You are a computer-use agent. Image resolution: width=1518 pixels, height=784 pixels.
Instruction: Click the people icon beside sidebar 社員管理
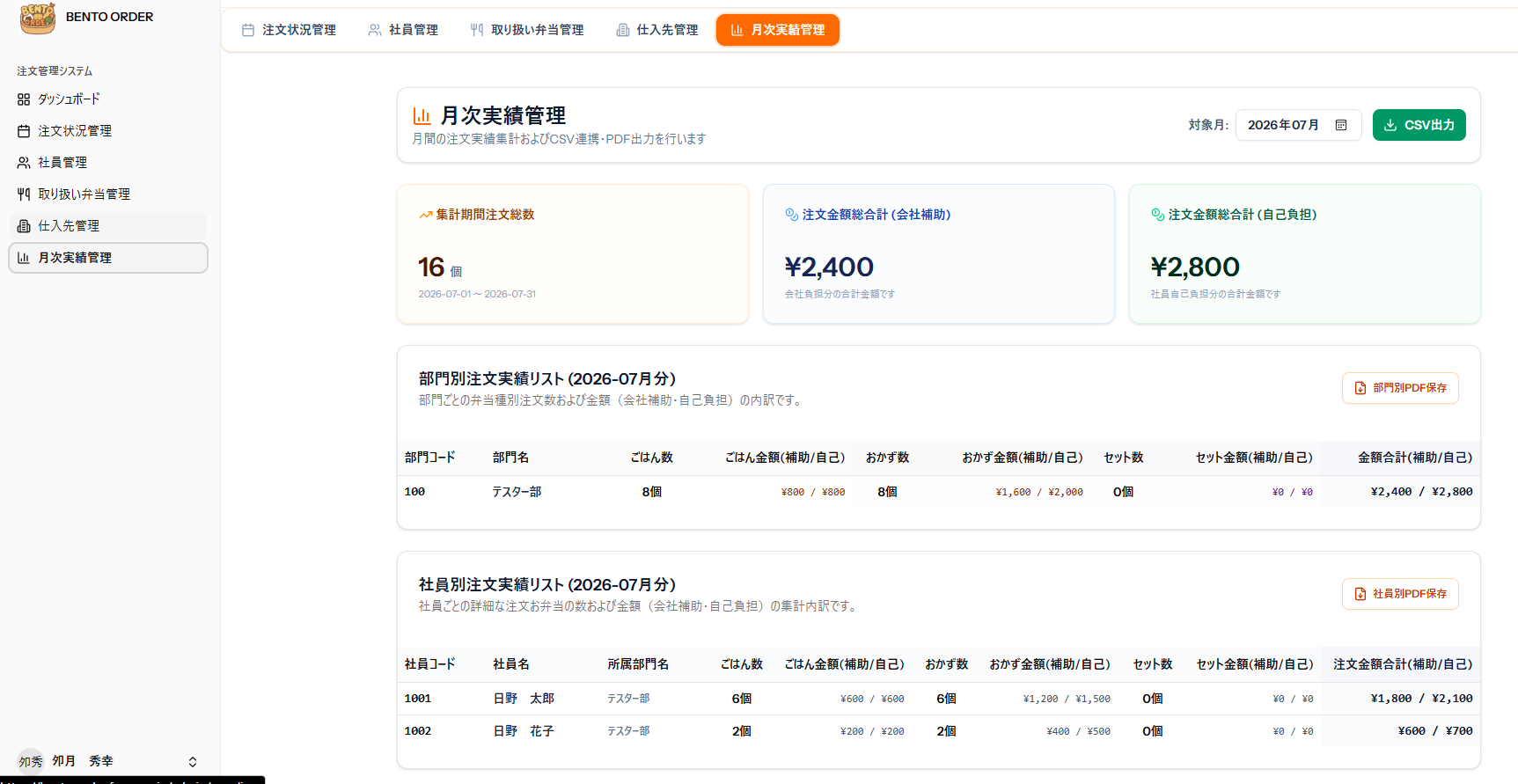point(24,163)
